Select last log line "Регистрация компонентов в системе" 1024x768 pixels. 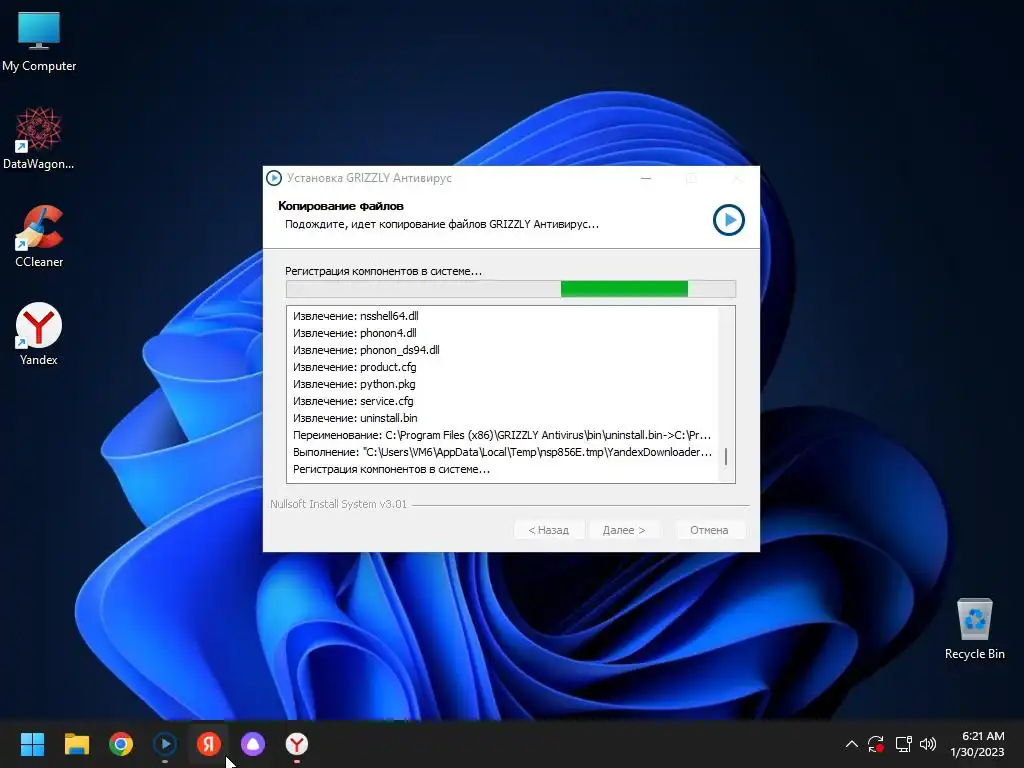click(x=391, y=469)
